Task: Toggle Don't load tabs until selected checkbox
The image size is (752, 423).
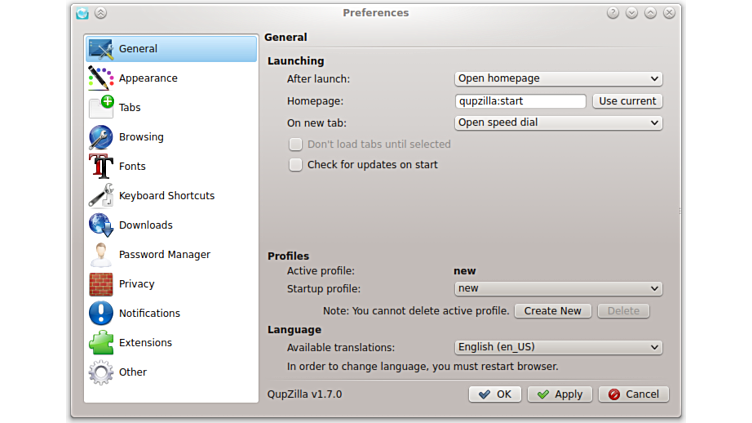Action: (x=296, y=144)
